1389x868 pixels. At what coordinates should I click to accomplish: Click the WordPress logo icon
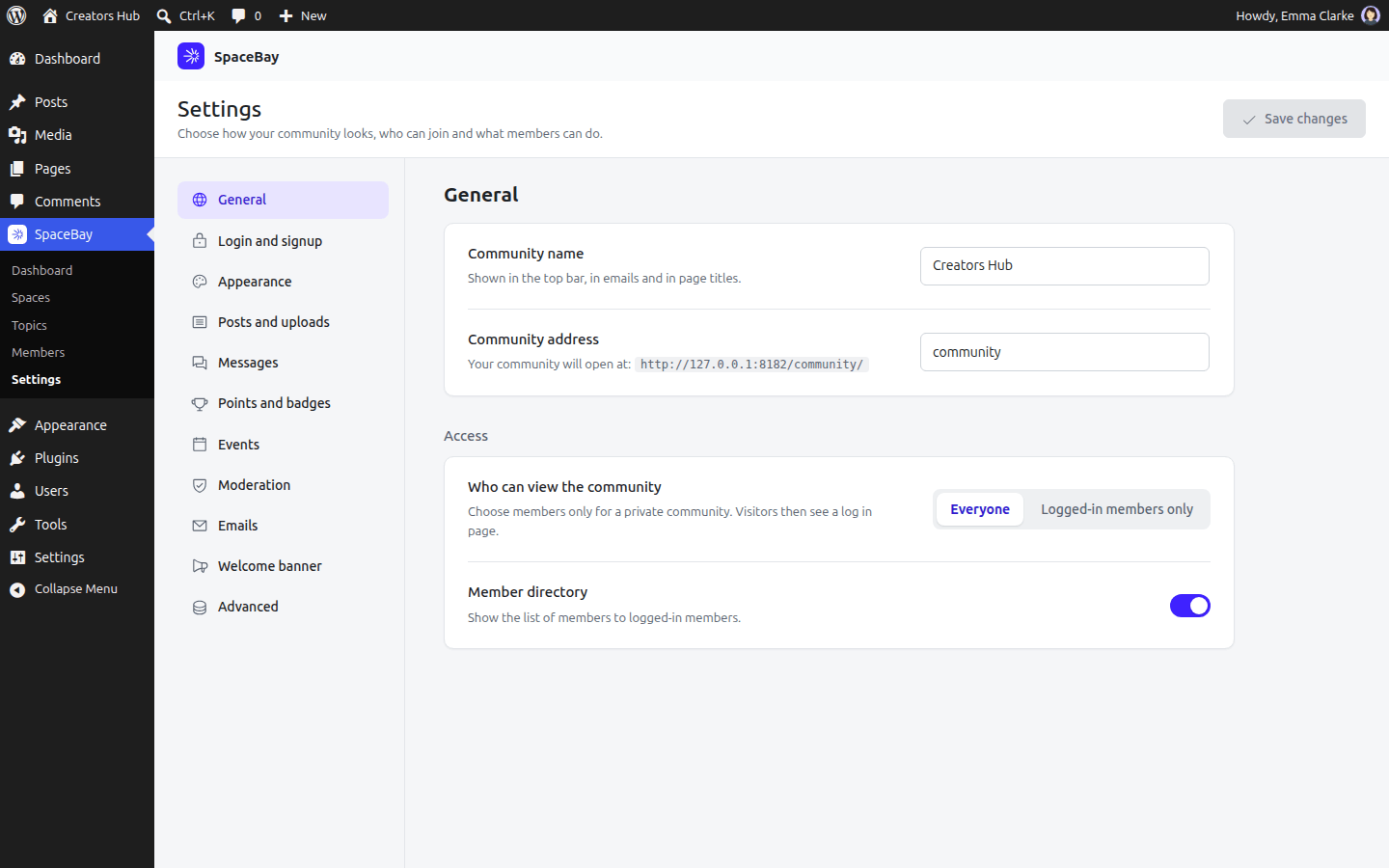[x=16, y=15]
